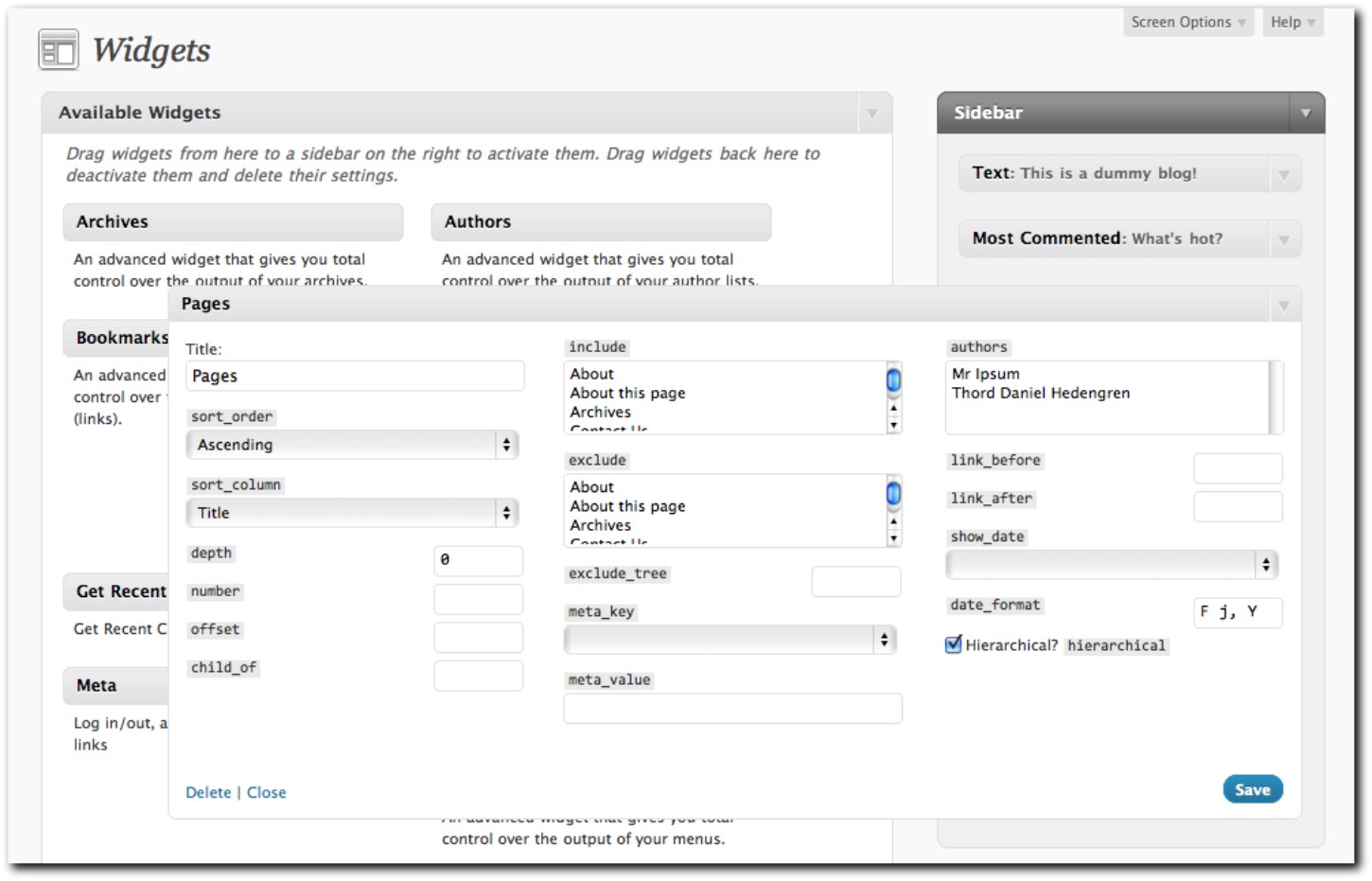Click the link_after input field

click(x=1238, y=506)
